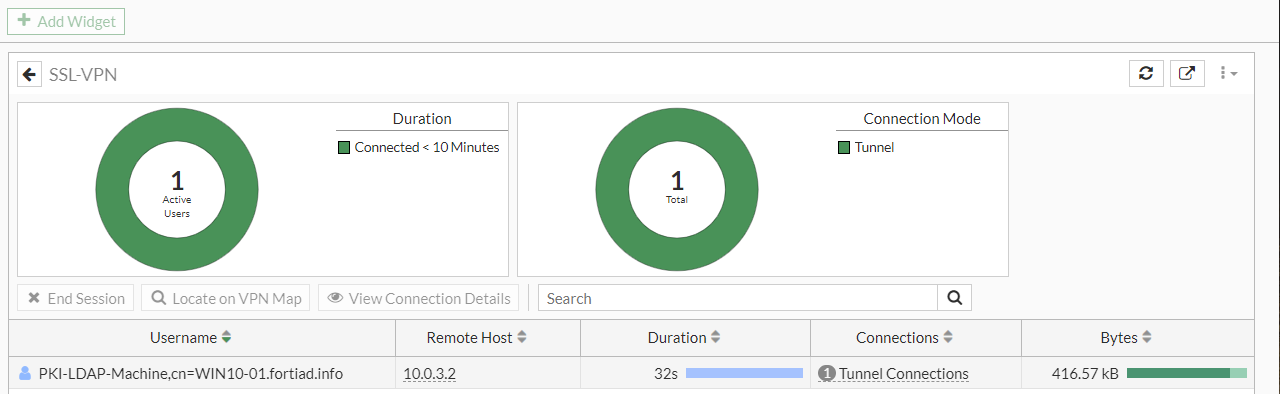Image resolution: width=1280 pixels, height=394 pixels.
Task: Click the SSL-VPN widget title
Action: [x=83, y=74]
